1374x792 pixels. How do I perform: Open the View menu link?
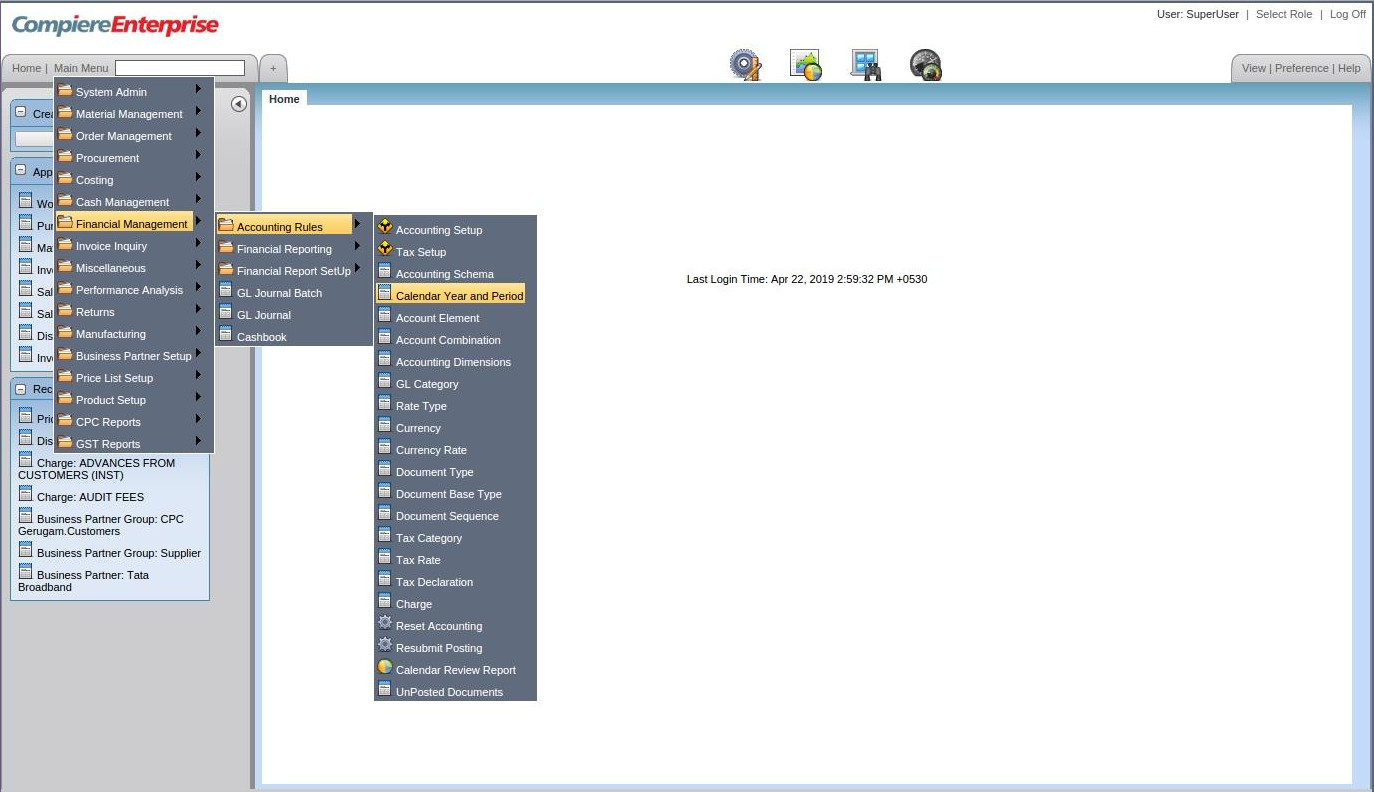(x=1254, y=68)
